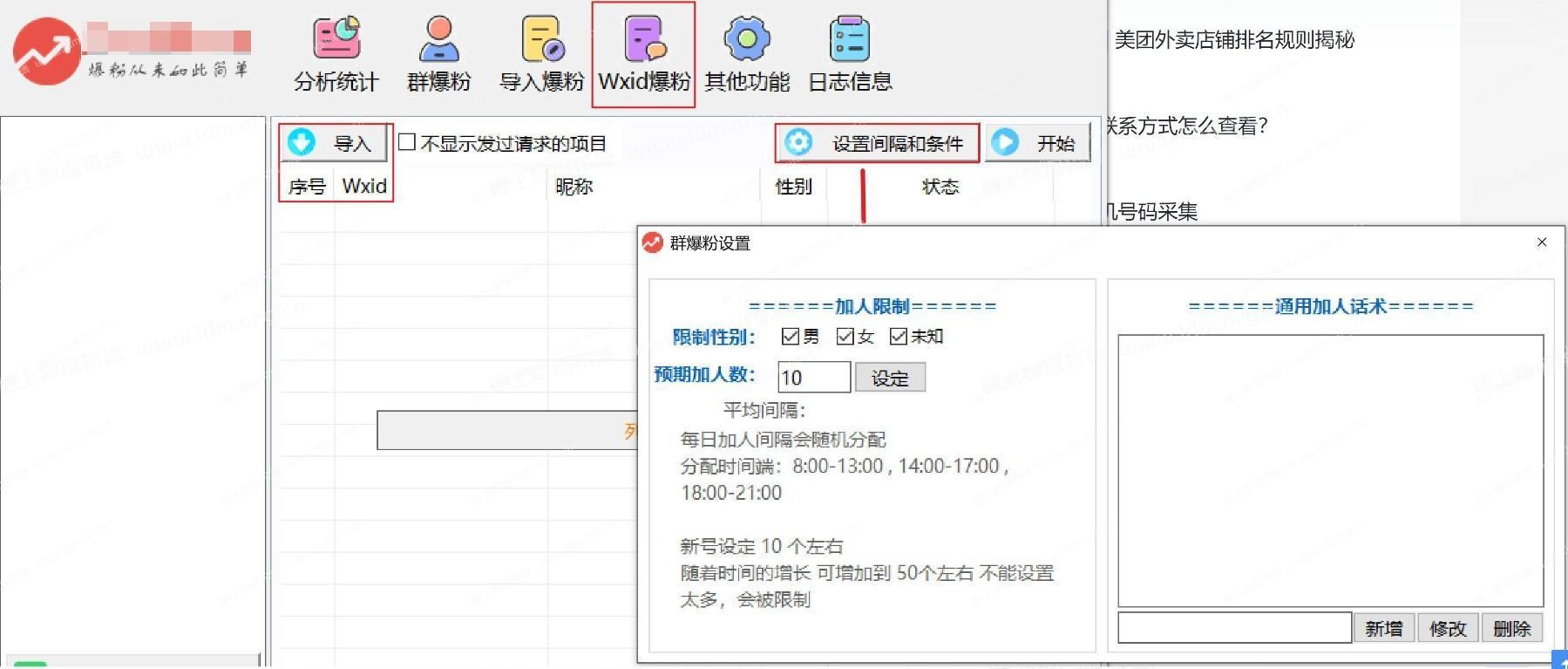The image size is (1568, 669).
Task: Open the 日志信息 log tool
Action: tap(850, 54)
